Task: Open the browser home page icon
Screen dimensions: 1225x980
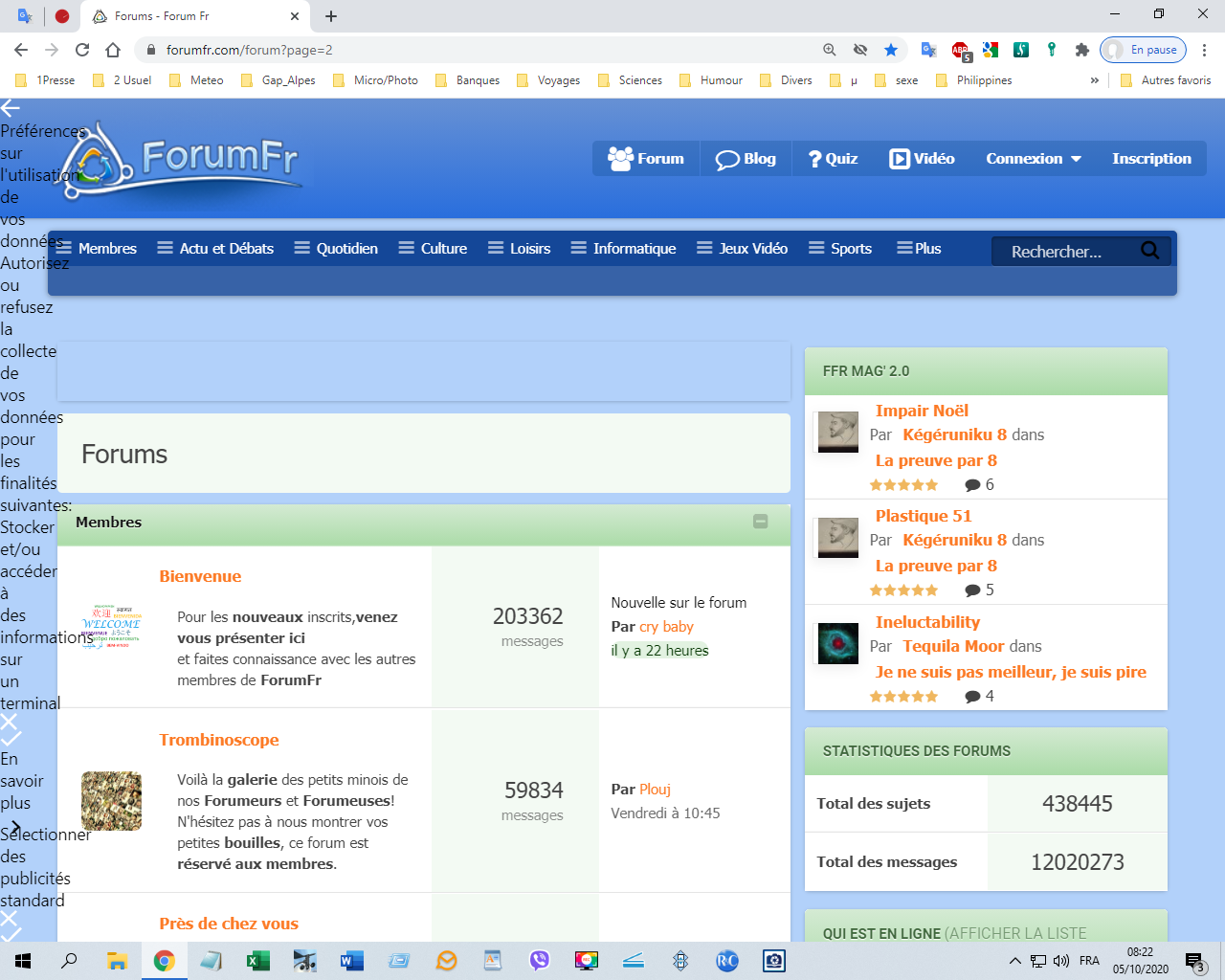Action: tap(113, 50)
